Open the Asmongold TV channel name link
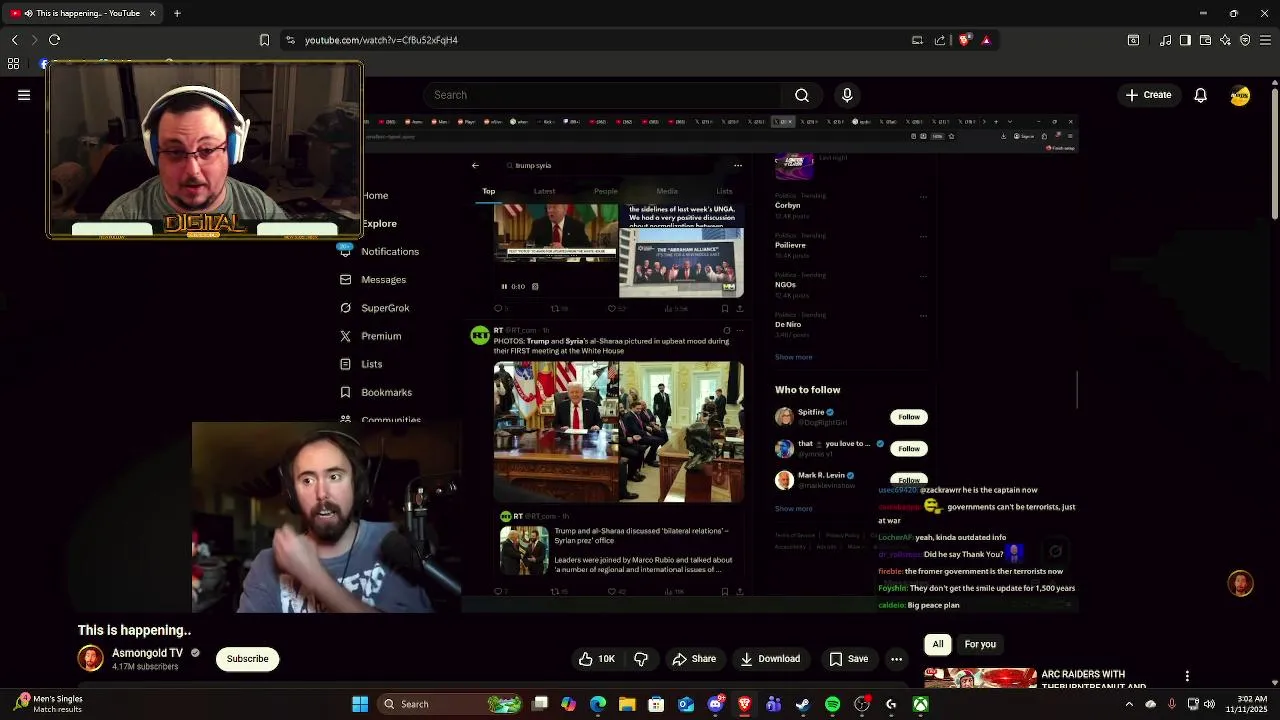The width and height of the screenshot is (1280, 720). (147, 653)
